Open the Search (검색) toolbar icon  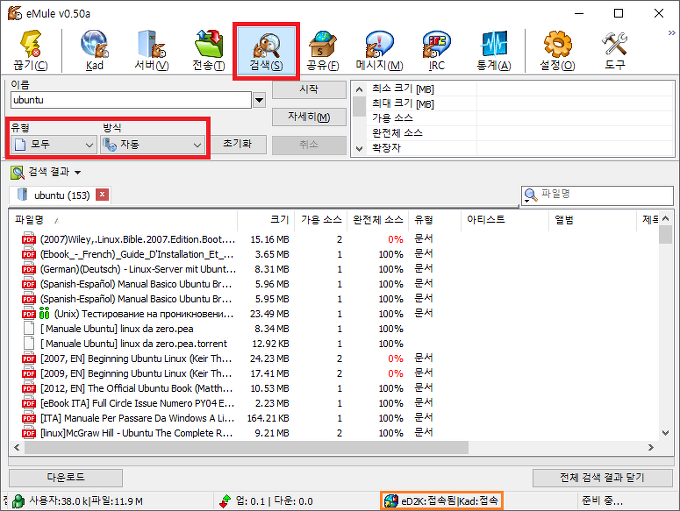(266, 50)
